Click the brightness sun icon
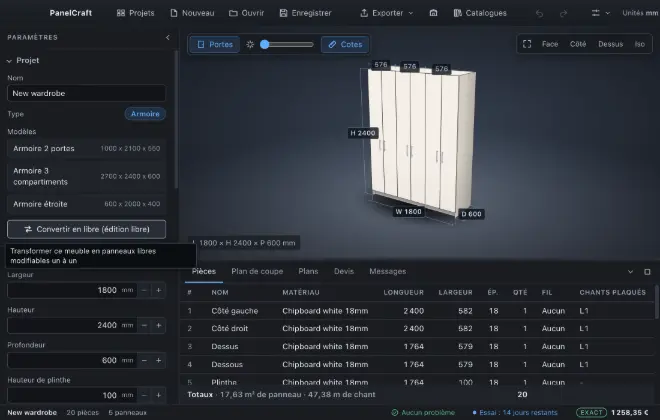The width and height of the screenshot is (660, 420). pyautogui.click(x=250, y=44)
